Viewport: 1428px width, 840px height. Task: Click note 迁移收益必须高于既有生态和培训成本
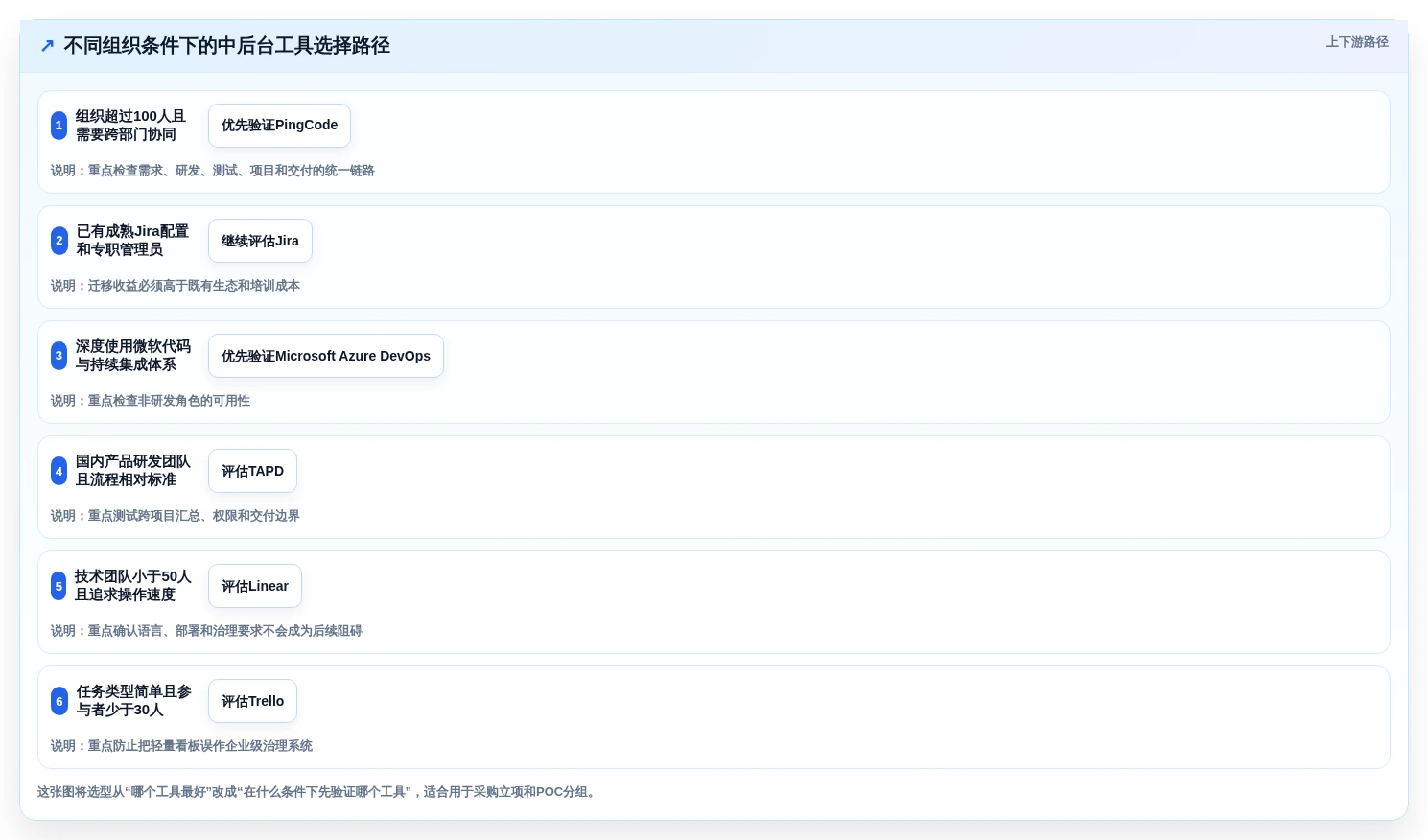point(176,286)
